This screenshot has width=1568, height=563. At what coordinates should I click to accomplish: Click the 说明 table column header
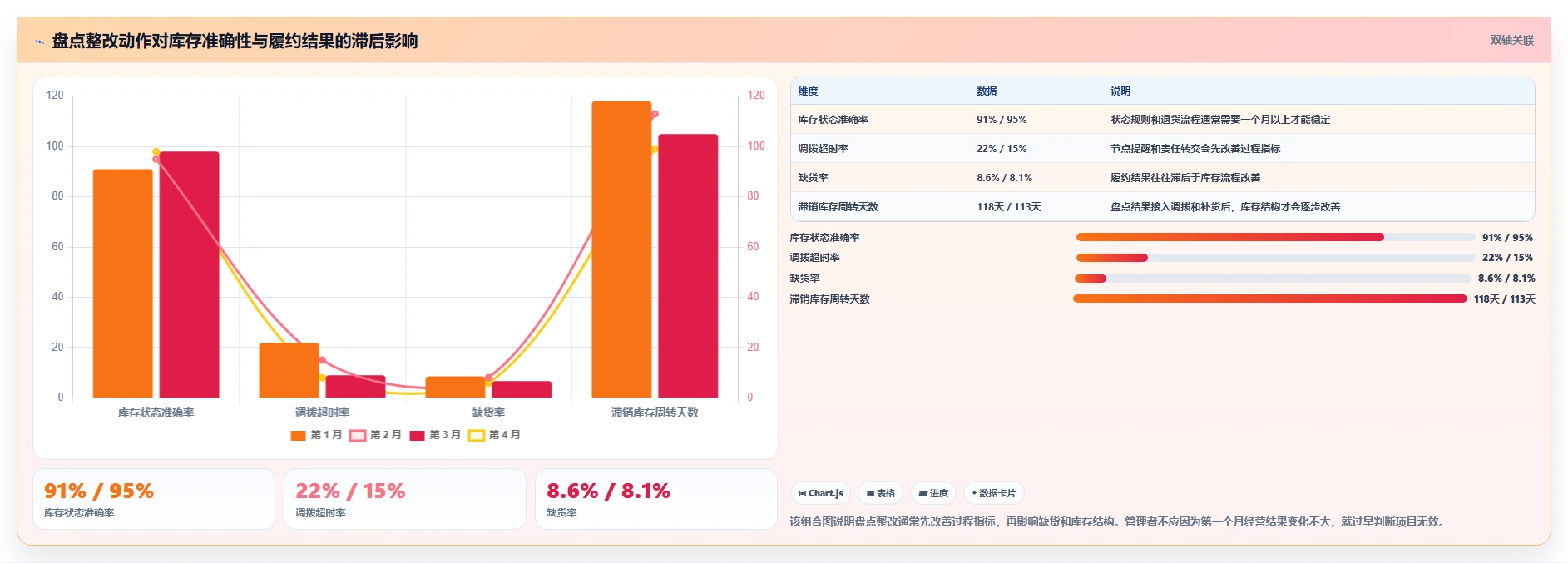[x=1120, y=91]
